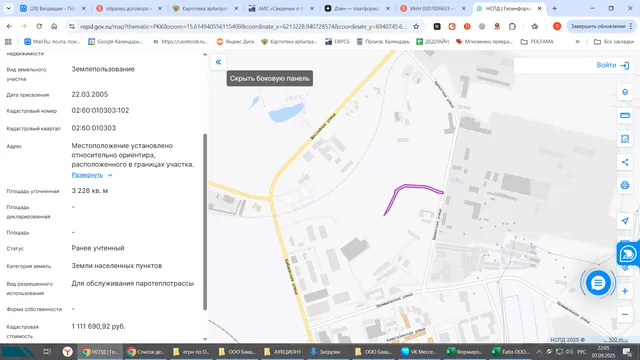Open the map layers tool
640x360 pixels.
click(624, 92)
